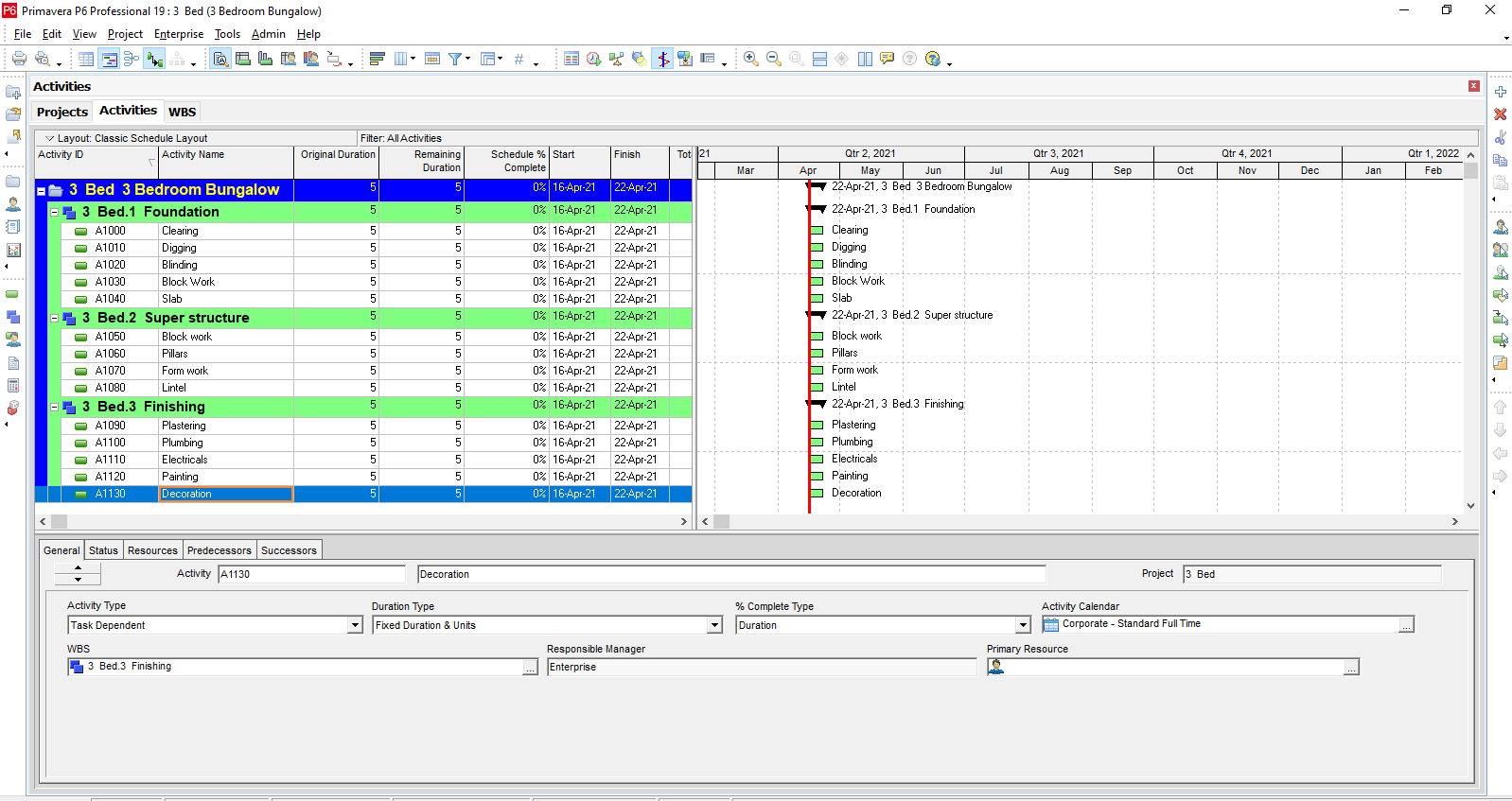Collapse the 3 Bed.3 Finishing group

coord(54,407)
